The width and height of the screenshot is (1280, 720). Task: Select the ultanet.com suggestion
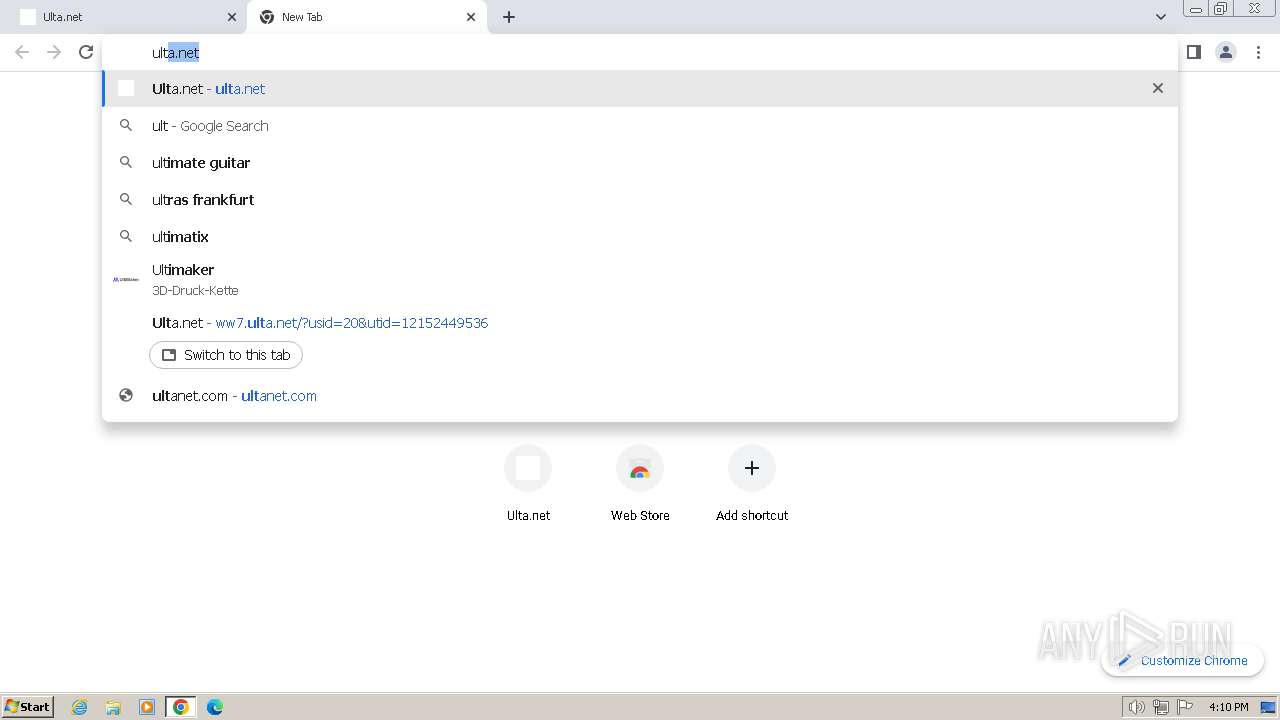[x=640, y=396]
